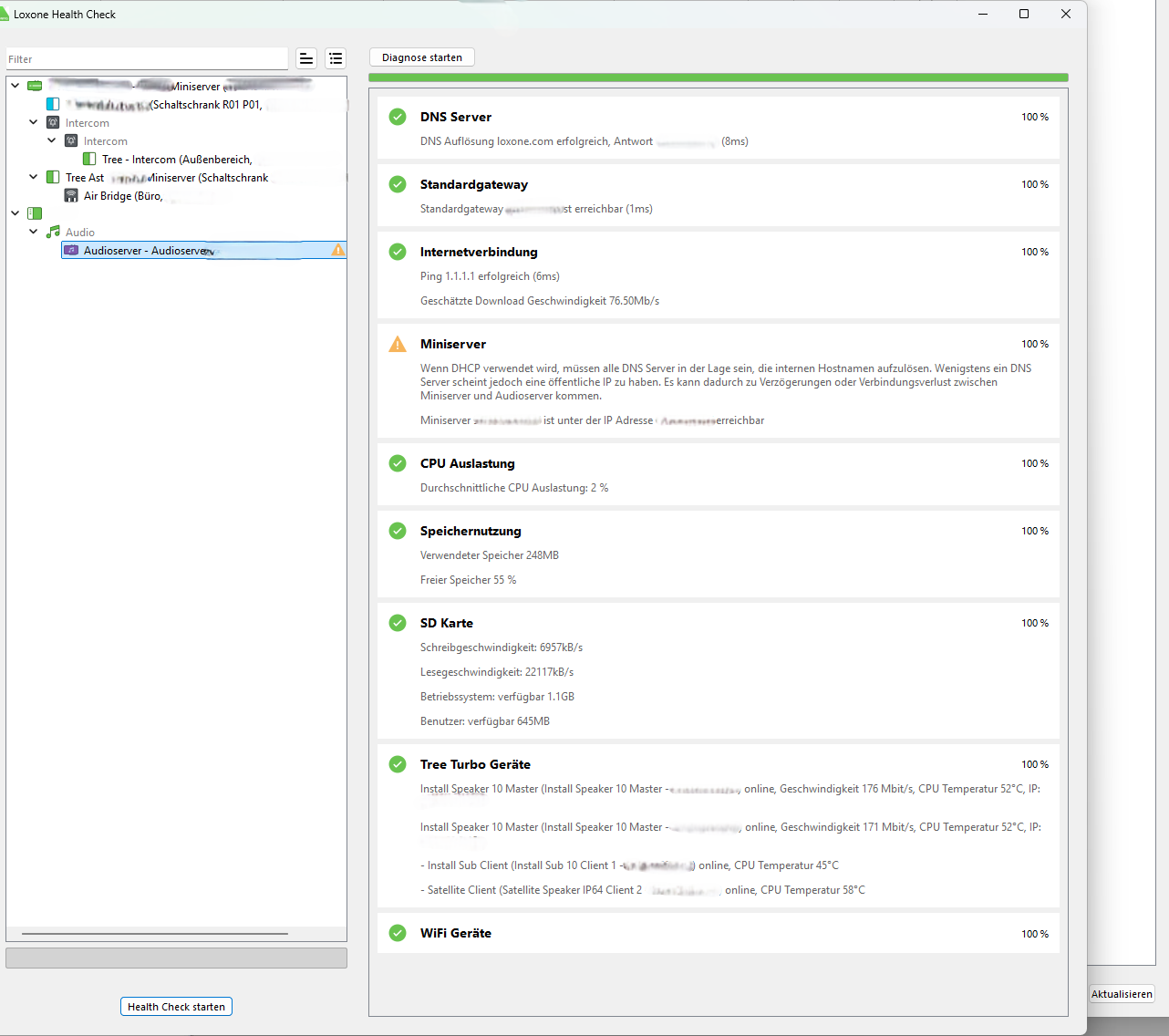Click 'Durchschnittliche CPU Auslastung: 2 %' text
Image resolution: width=1169 pixels, height=1036 pixels.
coord(514,488)
